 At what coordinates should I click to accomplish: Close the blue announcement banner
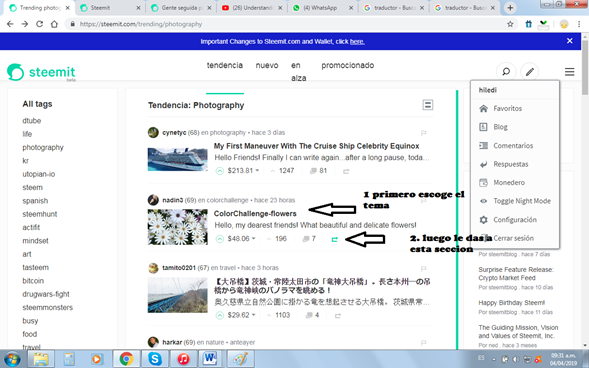click(x=569, y=41)
